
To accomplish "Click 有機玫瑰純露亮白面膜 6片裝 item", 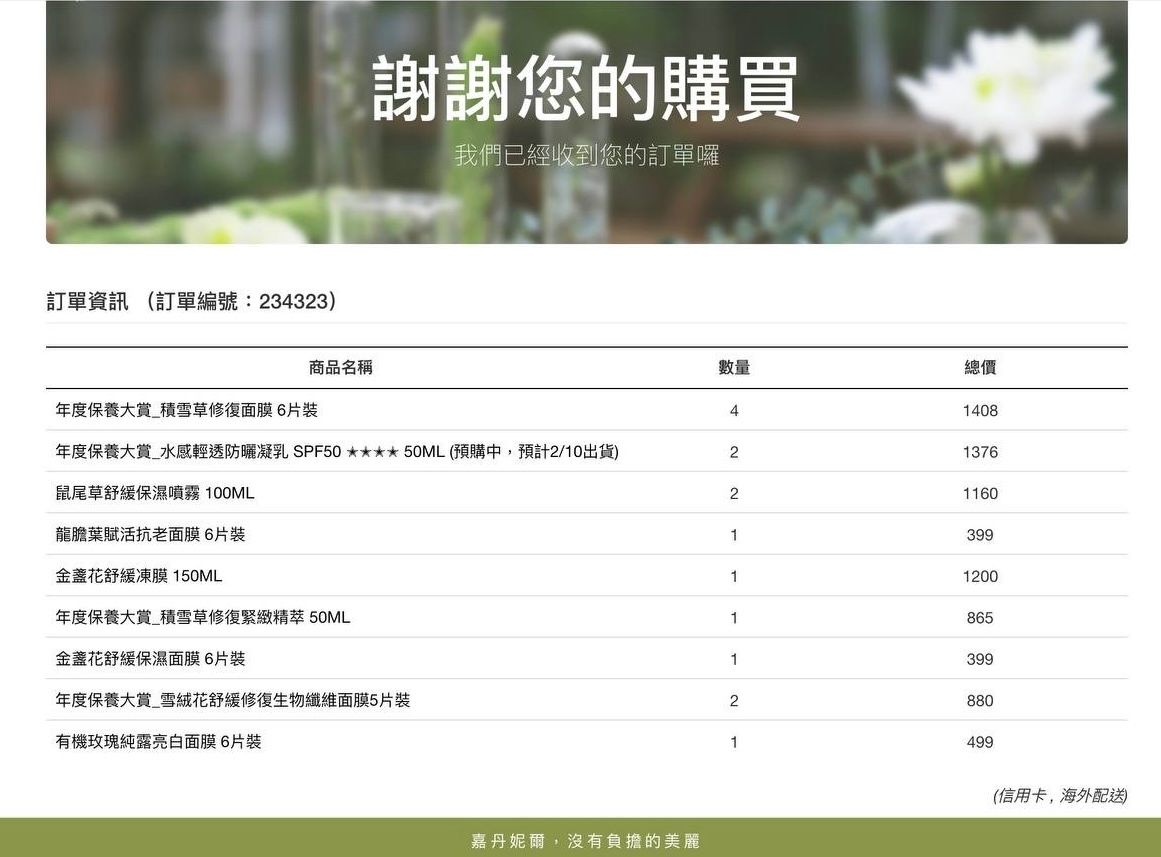I will pos(158,742).
